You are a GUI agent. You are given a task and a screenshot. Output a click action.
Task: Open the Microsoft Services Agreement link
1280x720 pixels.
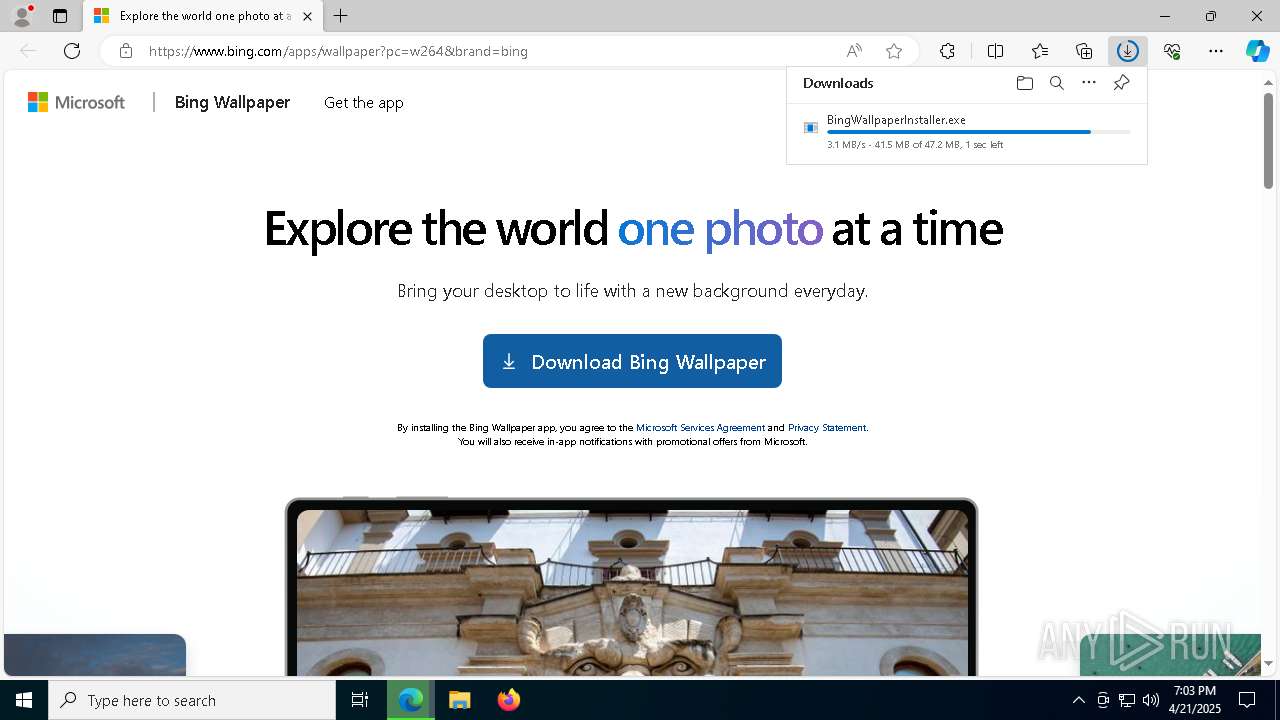tap(700, 427)
